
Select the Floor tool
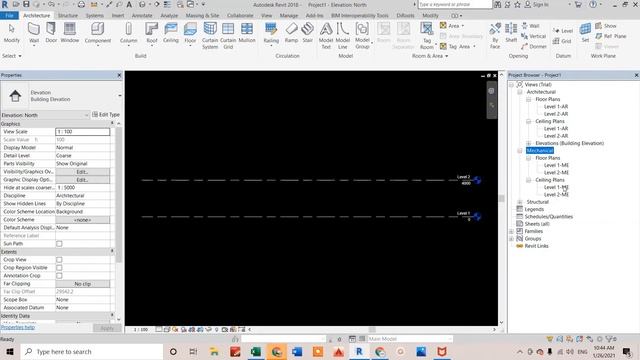click(190, 33)
